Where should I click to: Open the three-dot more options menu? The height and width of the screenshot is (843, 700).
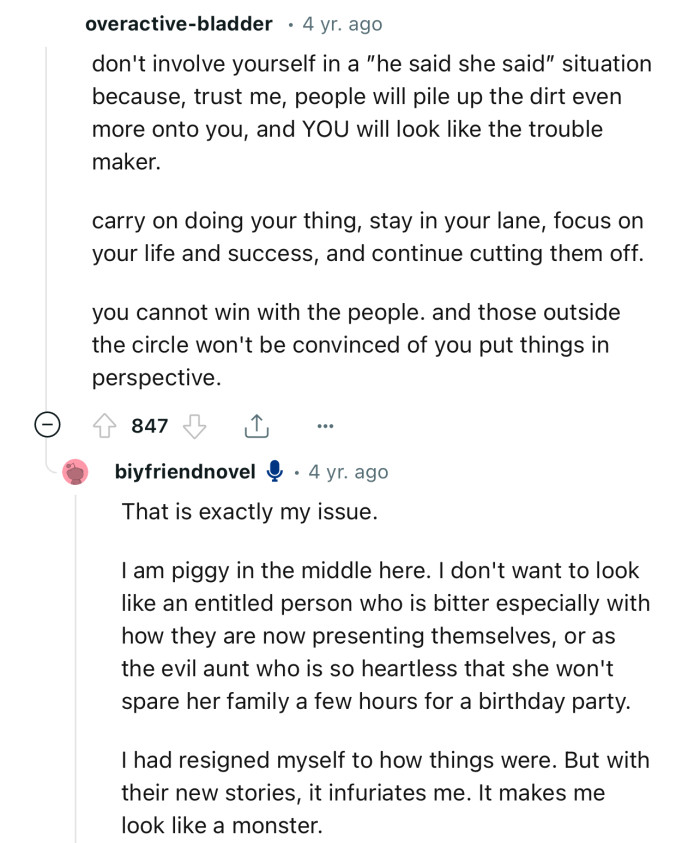pyautogui.click(x=325, y=426)
